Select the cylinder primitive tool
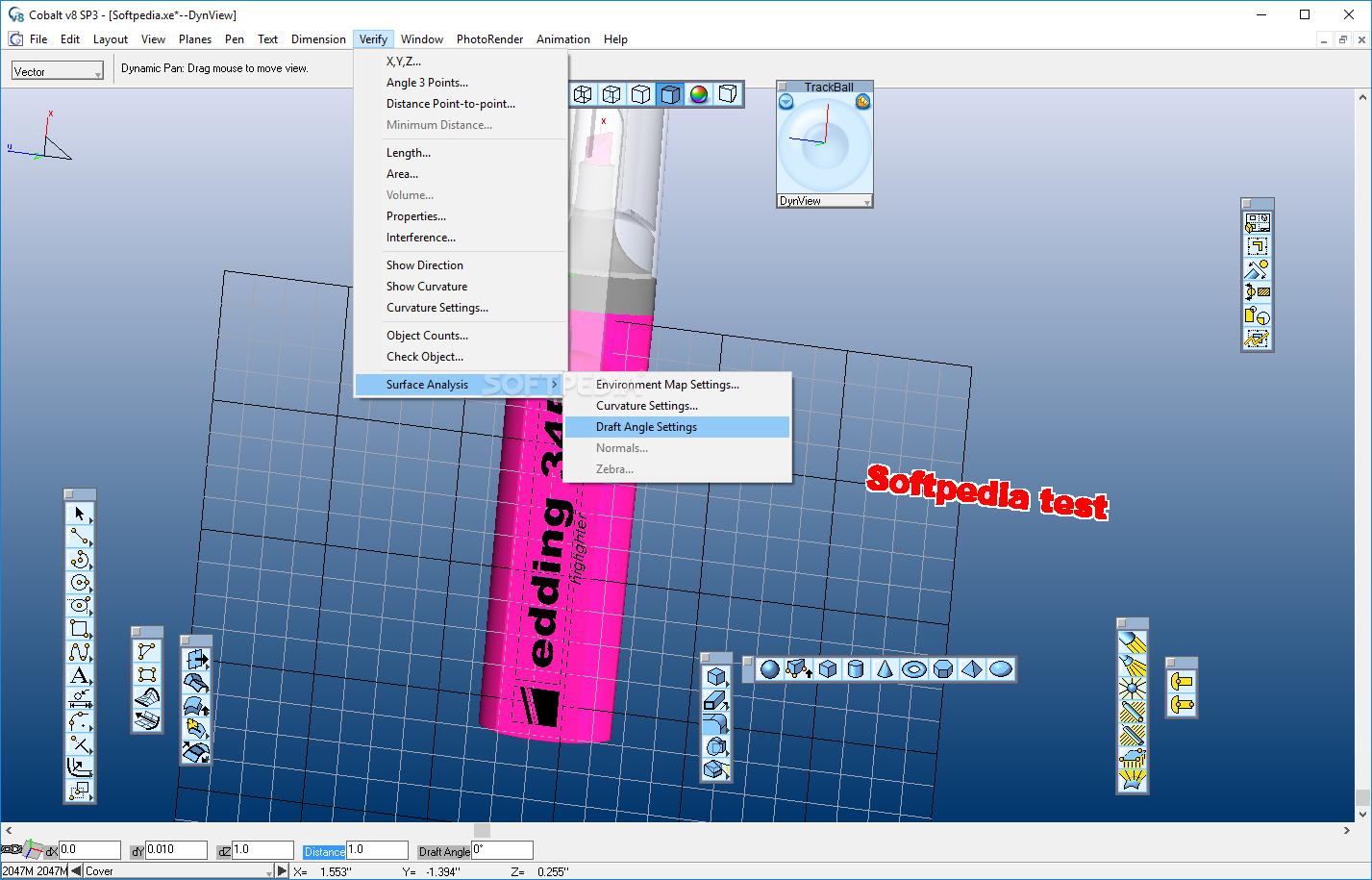The image size is (1372, 880). click(856, 669)
